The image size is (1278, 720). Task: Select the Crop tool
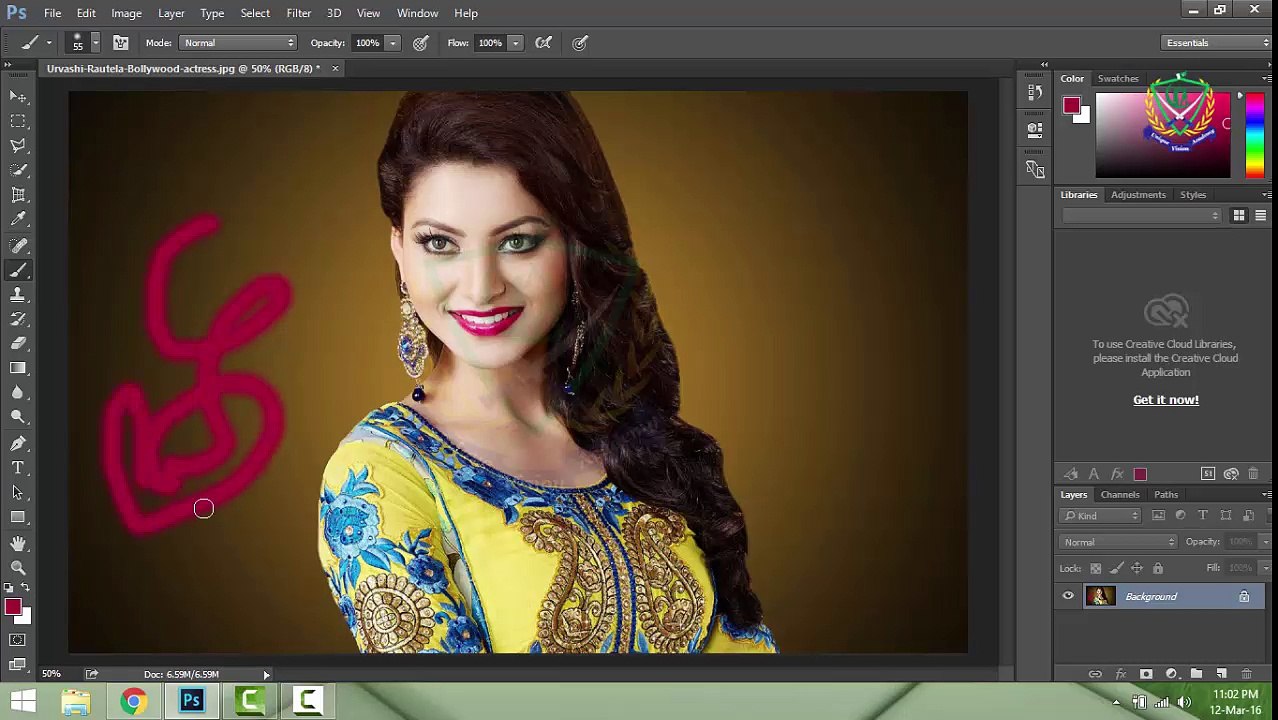tap(18, 195)
